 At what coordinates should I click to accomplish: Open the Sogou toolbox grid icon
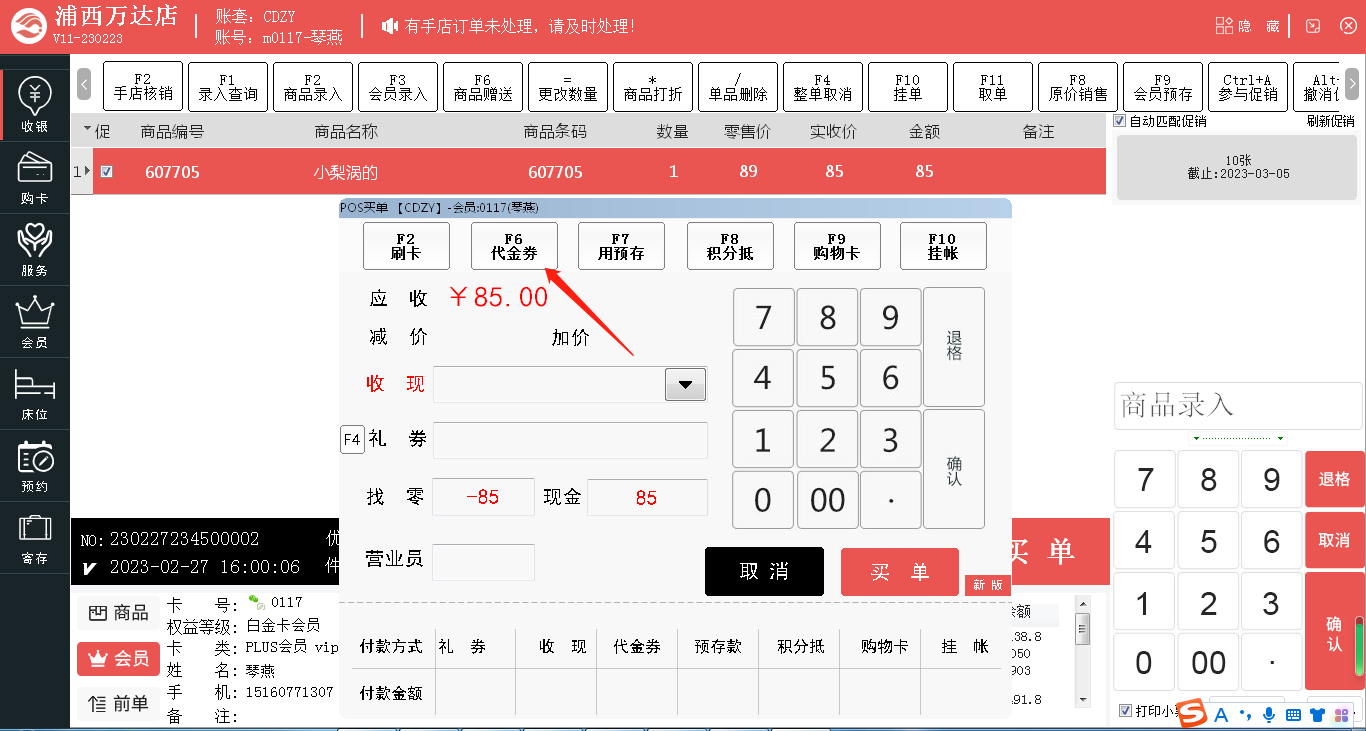[1341, 714]
